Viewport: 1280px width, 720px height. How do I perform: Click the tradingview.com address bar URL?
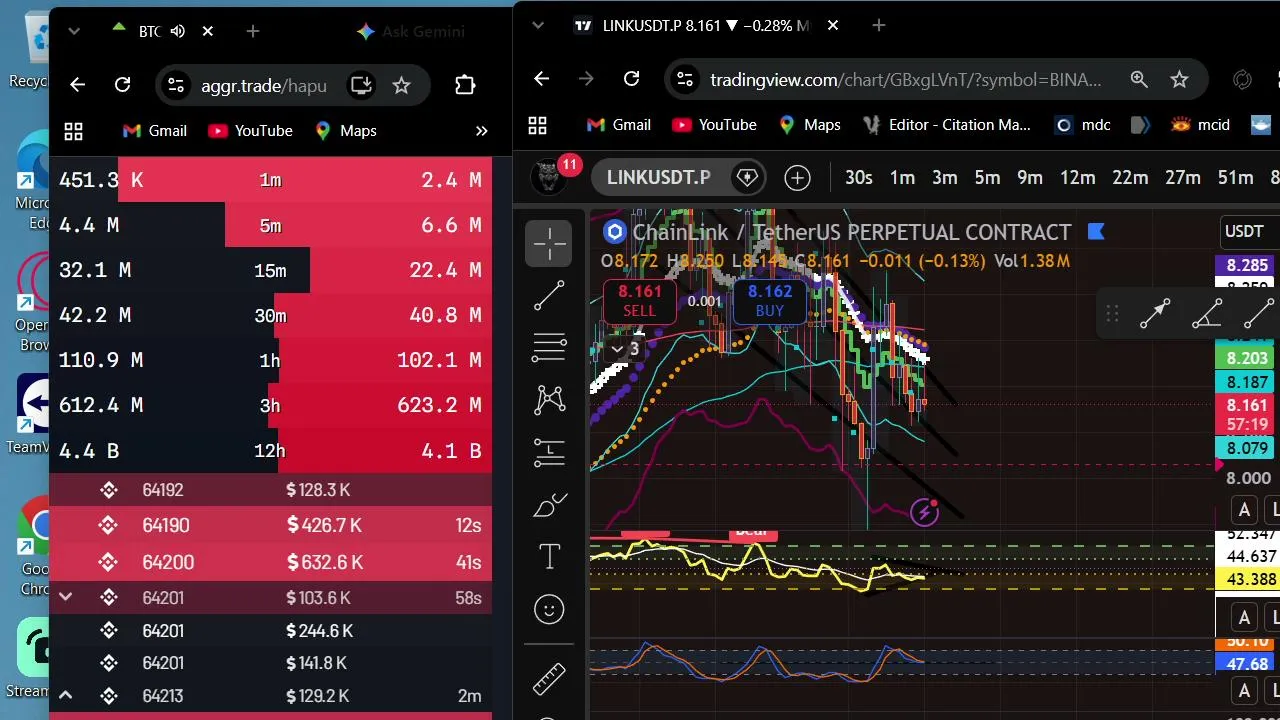pyautogui.click(x=906, y=79)
